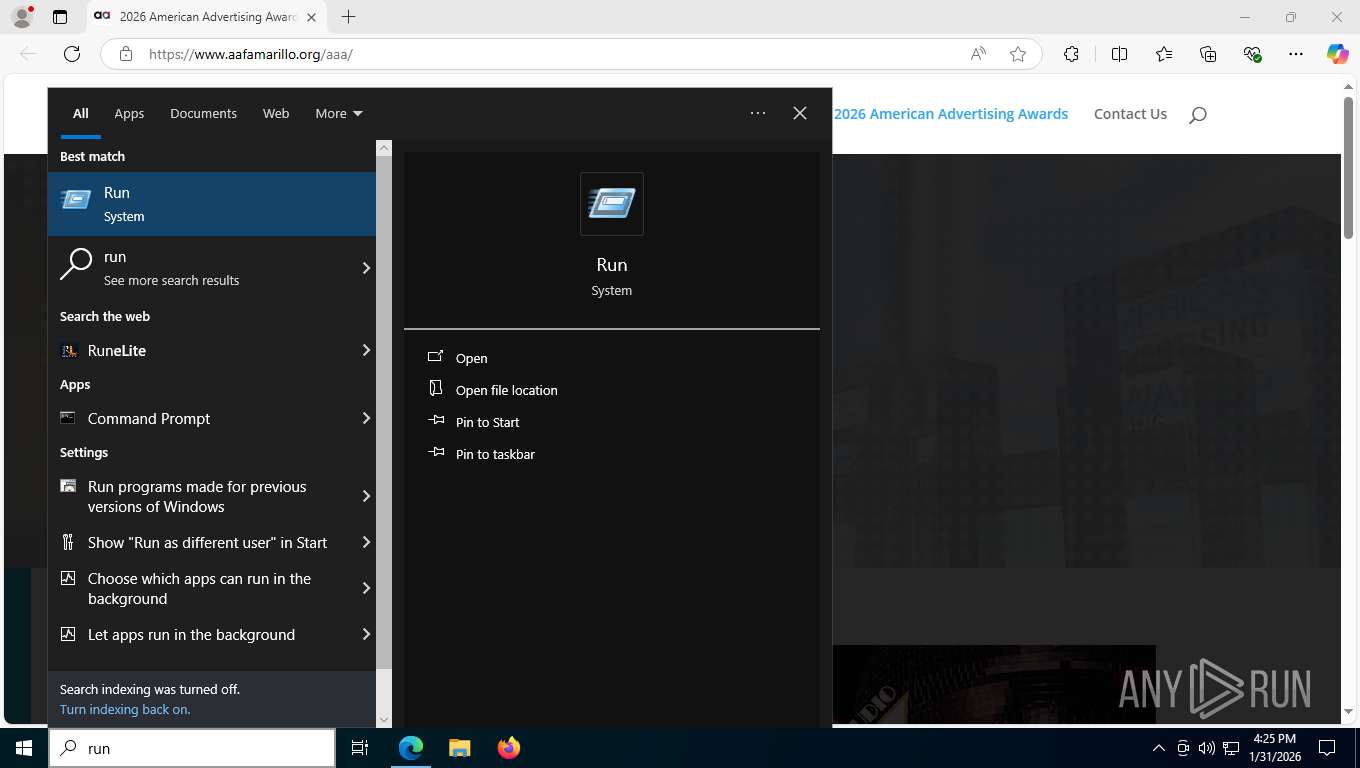Open the Copilot sidebar in Edge

click(x=1338, y=54)
